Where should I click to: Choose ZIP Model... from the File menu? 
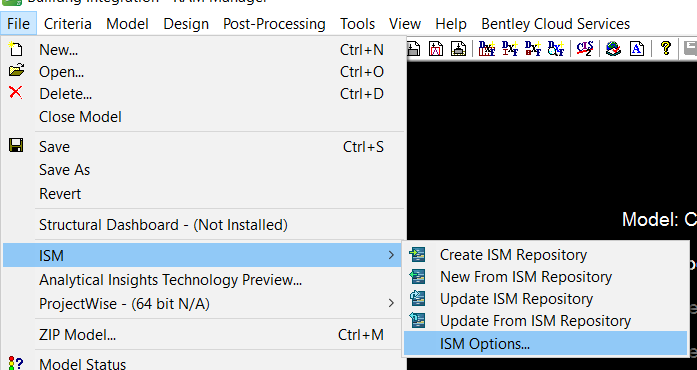click(x=204, y=334)
